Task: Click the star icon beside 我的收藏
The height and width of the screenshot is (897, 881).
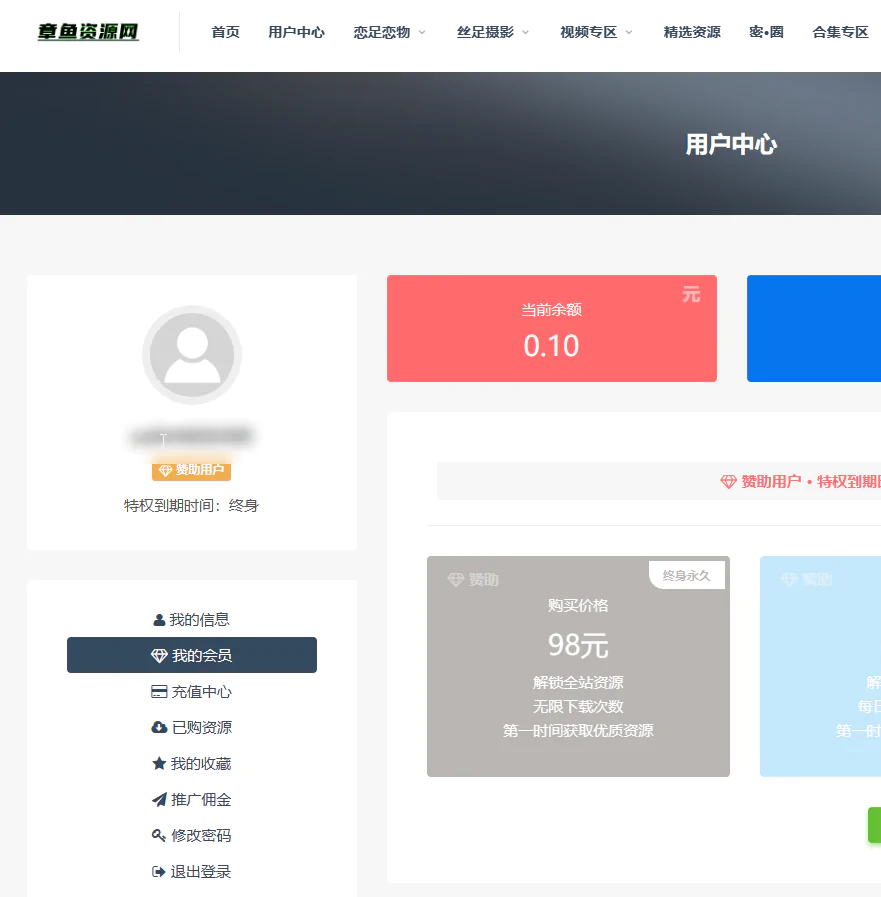Action: [159, 763]
